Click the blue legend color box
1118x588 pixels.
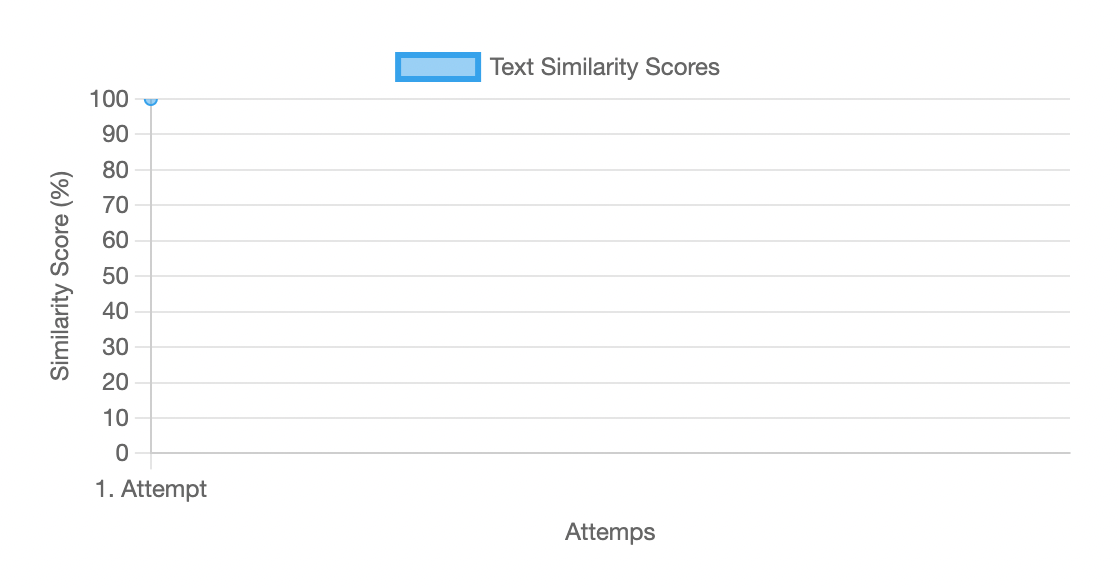coord(437,67)
